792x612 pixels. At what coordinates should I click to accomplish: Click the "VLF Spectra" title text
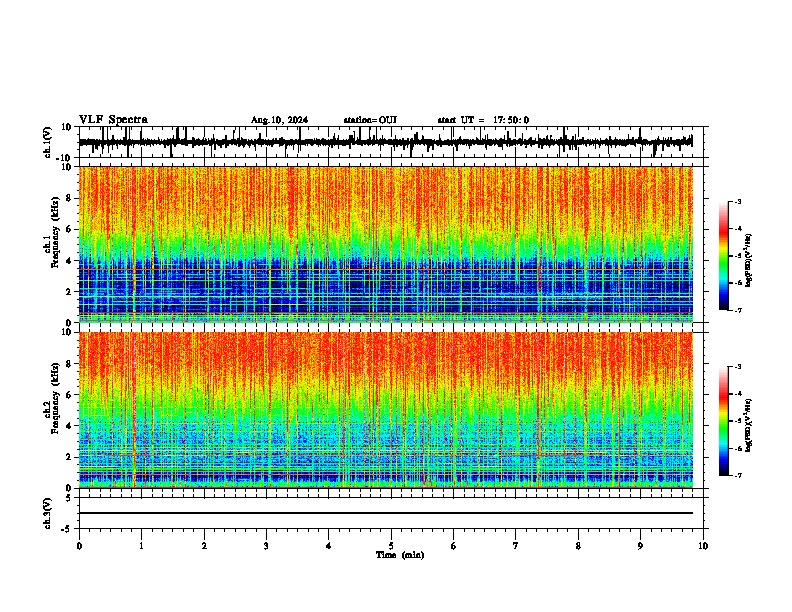pos(113,120)
